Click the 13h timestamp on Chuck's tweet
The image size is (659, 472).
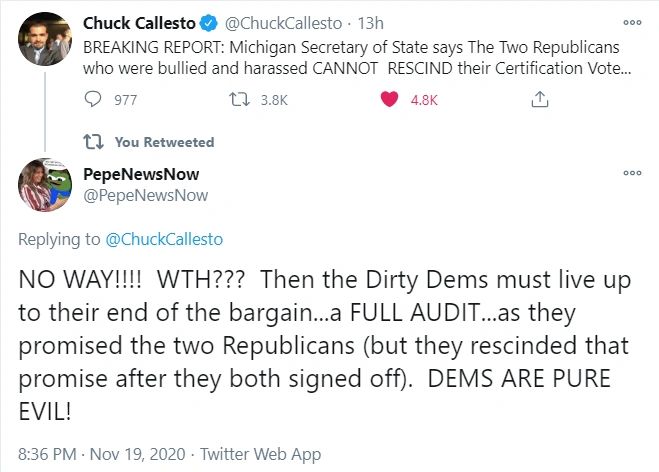tap(369, 23)
